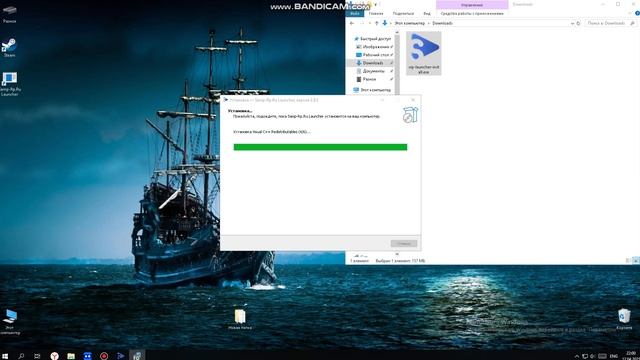Launch Yandex Browser from the taskbar
The width and height of the screenshot is (640, 360).
pyautogui.click(x=54, y=356)
